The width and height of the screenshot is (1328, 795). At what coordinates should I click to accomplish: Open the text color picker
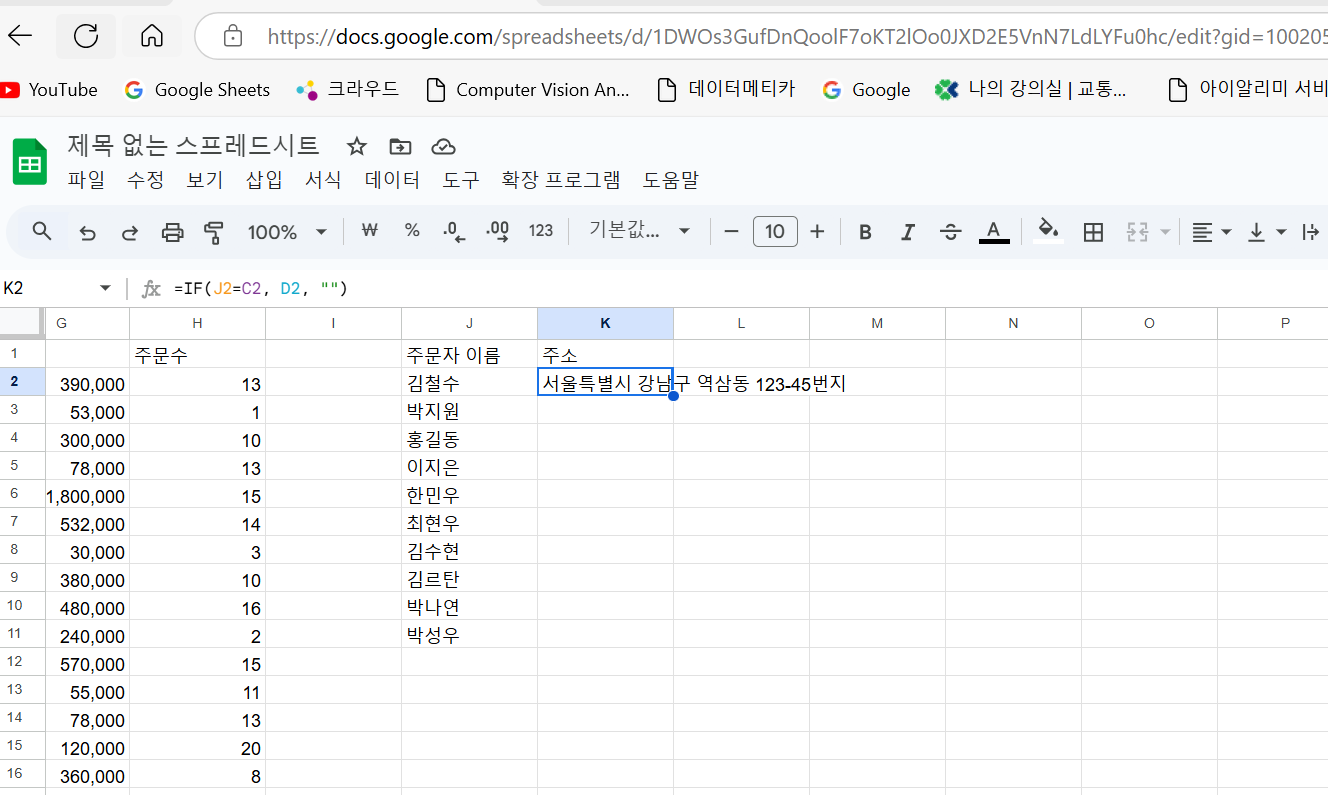coord(993,232)
